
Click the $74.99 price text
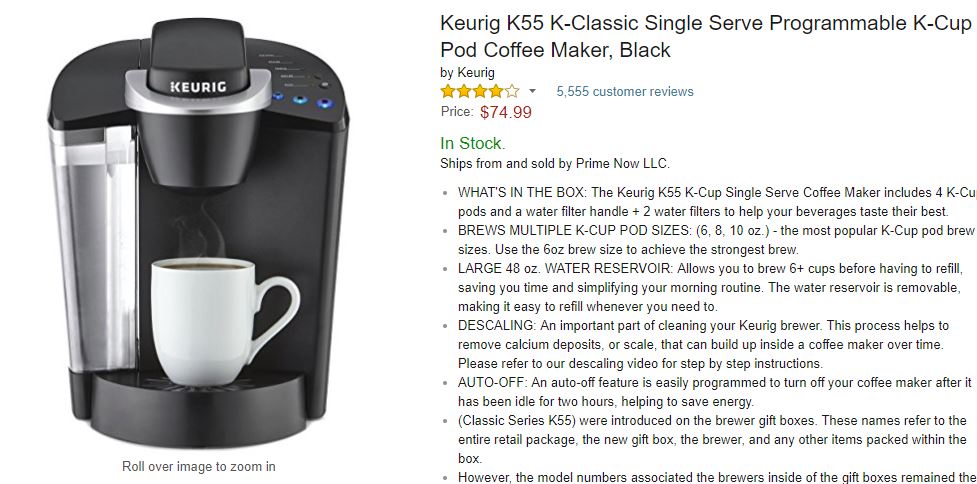tap(505, 113)
